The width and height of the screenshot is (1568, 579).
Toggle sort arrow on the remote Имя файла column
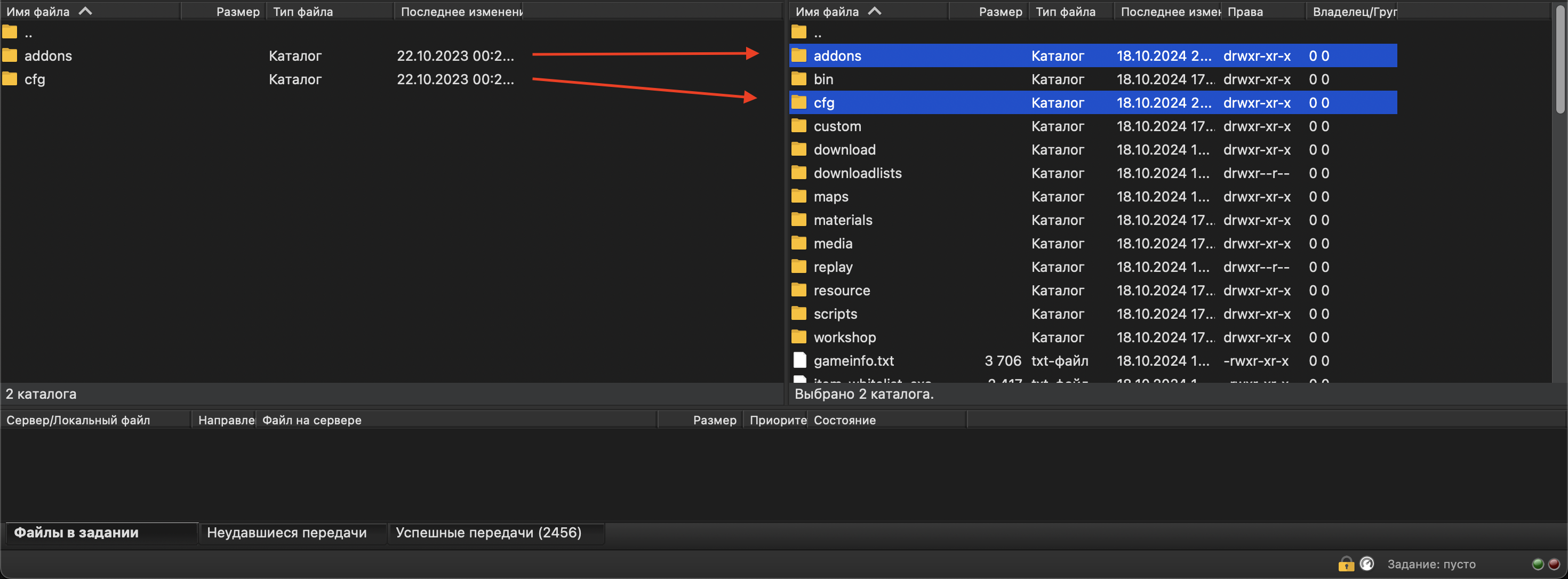click(874, 11)
